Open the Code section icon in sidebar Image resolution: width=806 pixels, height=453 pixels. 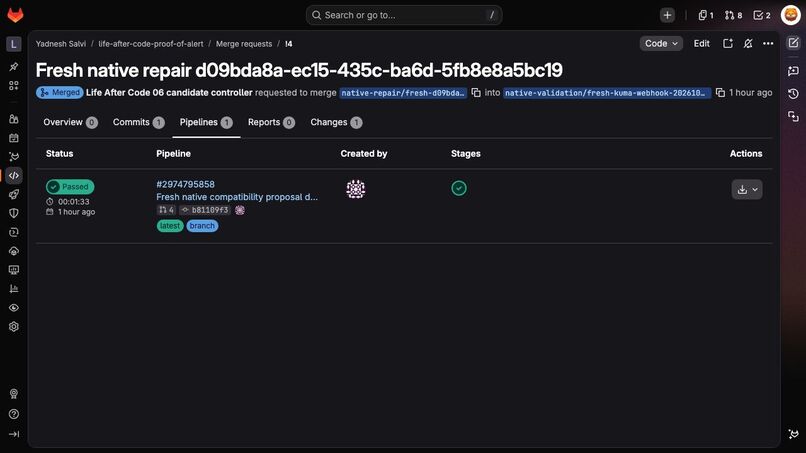pyautogui.click(x=14, y=176)
